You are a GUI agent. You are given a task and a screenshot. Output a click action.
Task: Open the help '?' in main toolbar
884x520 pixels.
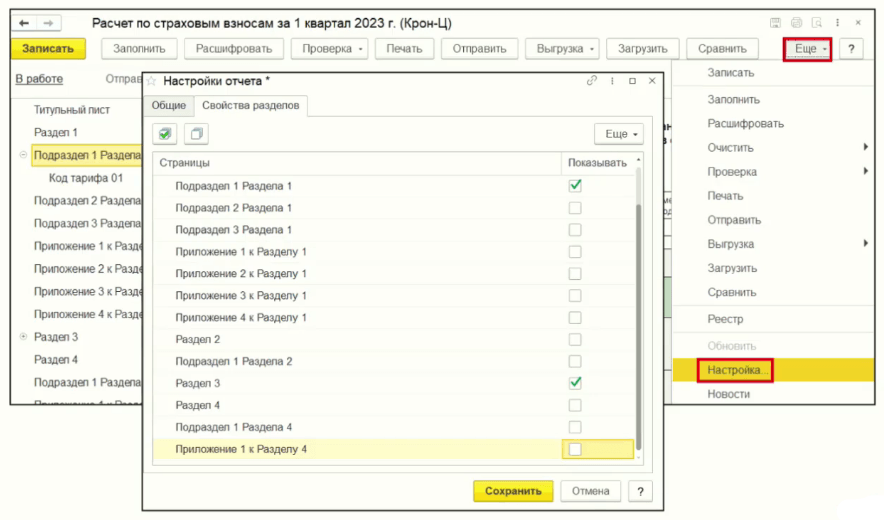[x=851, y=48]
